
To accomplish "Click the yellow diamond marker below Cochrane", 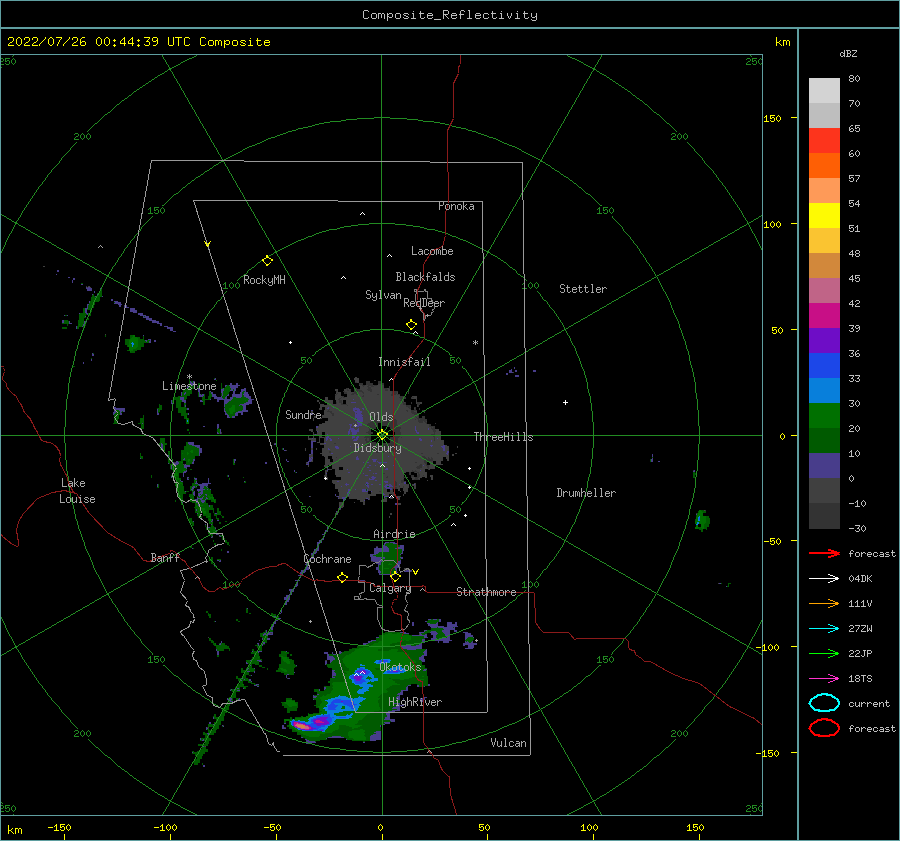I will (342, 577).
